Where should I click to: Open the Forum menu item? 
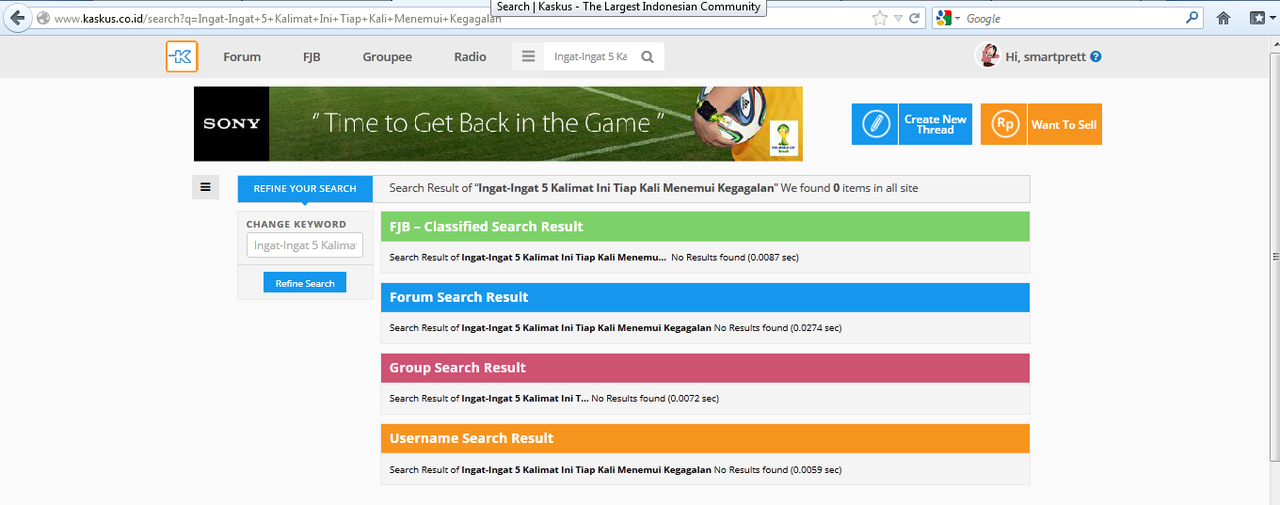pyautogui.click(x=242, y=57)
